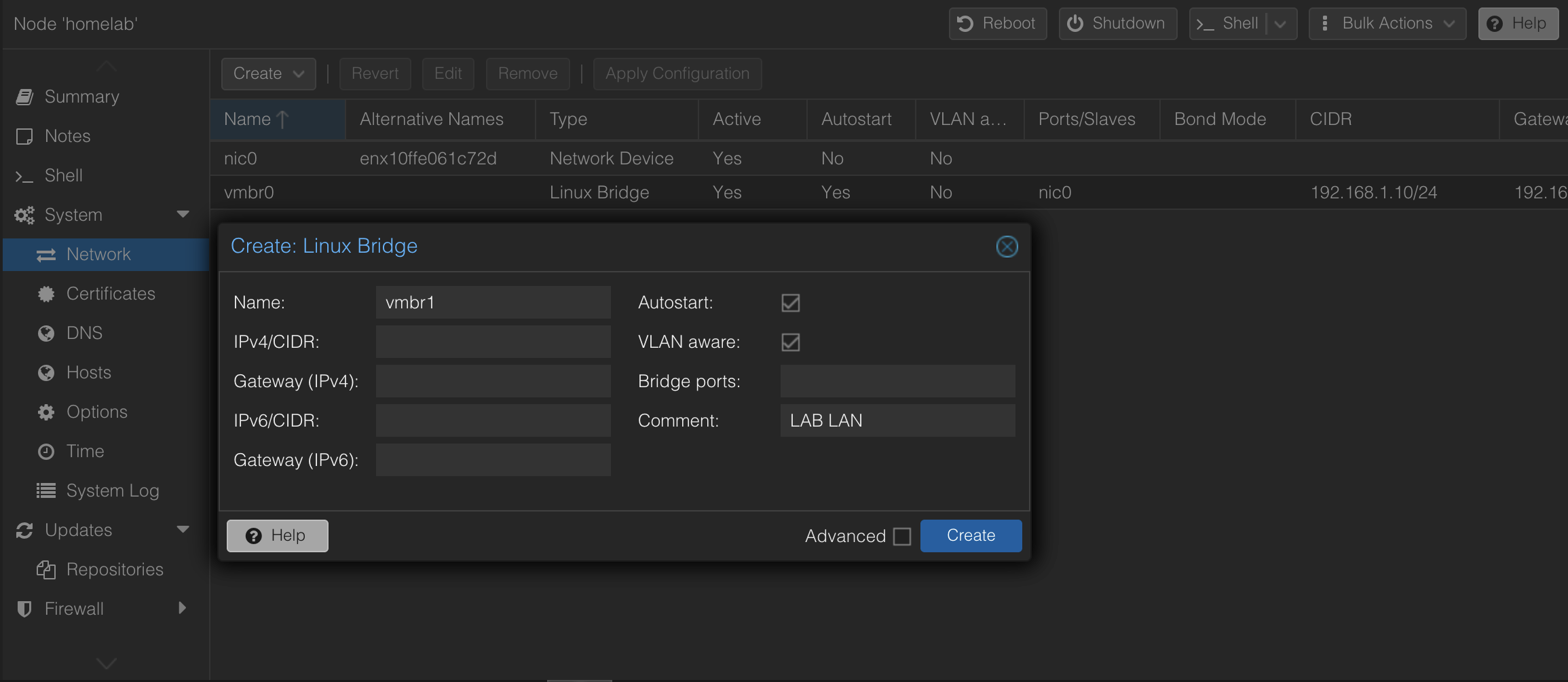The width and height of the screenshot is (1568, 682).
Task: Open Summary in the sidebar
Action: (105, 96)
